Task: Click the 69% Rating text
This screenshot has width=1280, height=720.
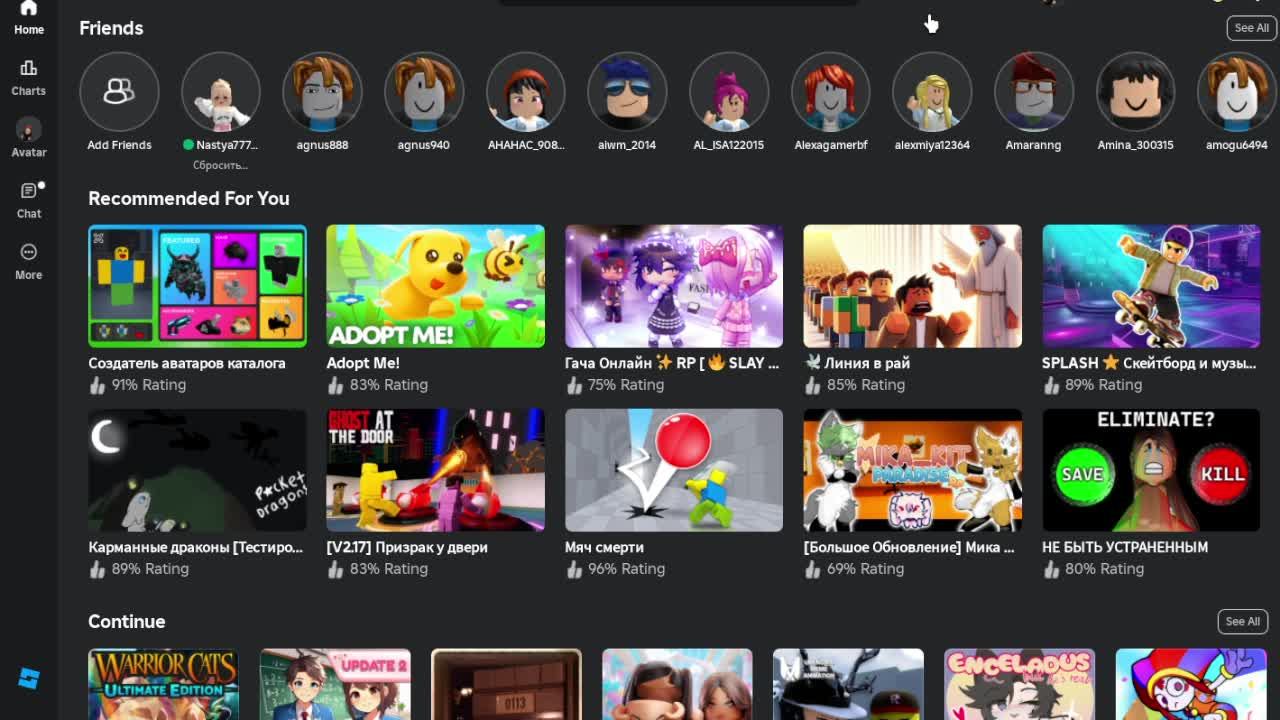Action: pyautogui.click(x=865, y=568)
